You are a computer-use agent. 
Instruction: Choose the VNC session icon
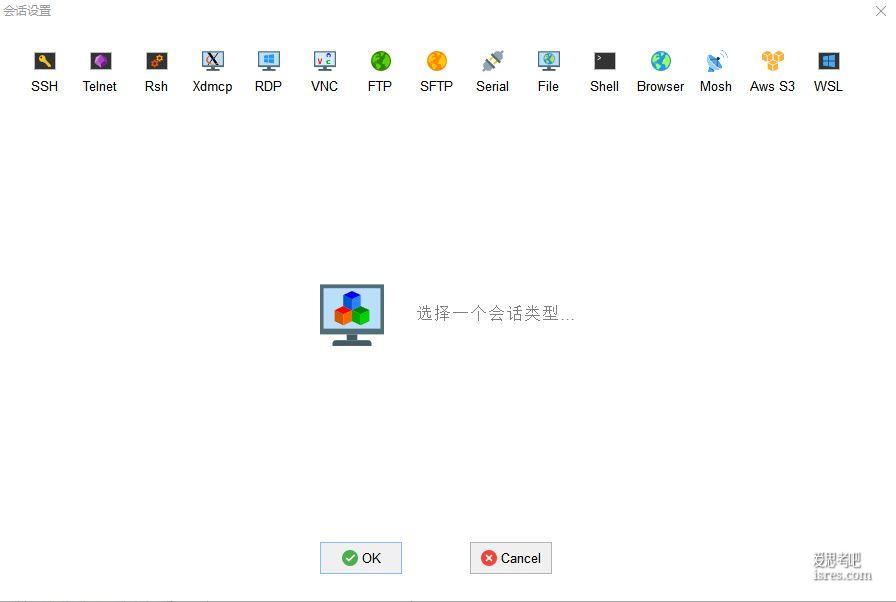click(x=325, y=61)
